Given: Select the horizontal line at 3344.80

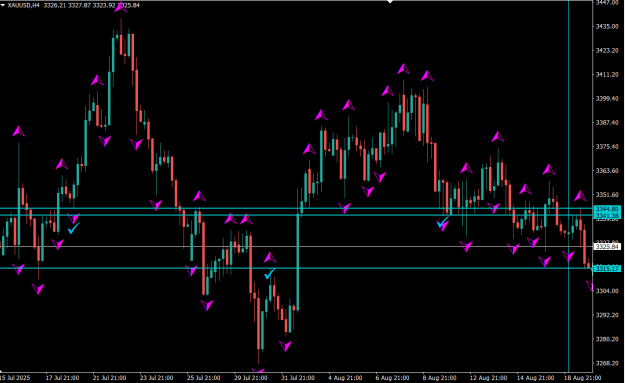Looking at the screenshot, I should tap(296, 208).
